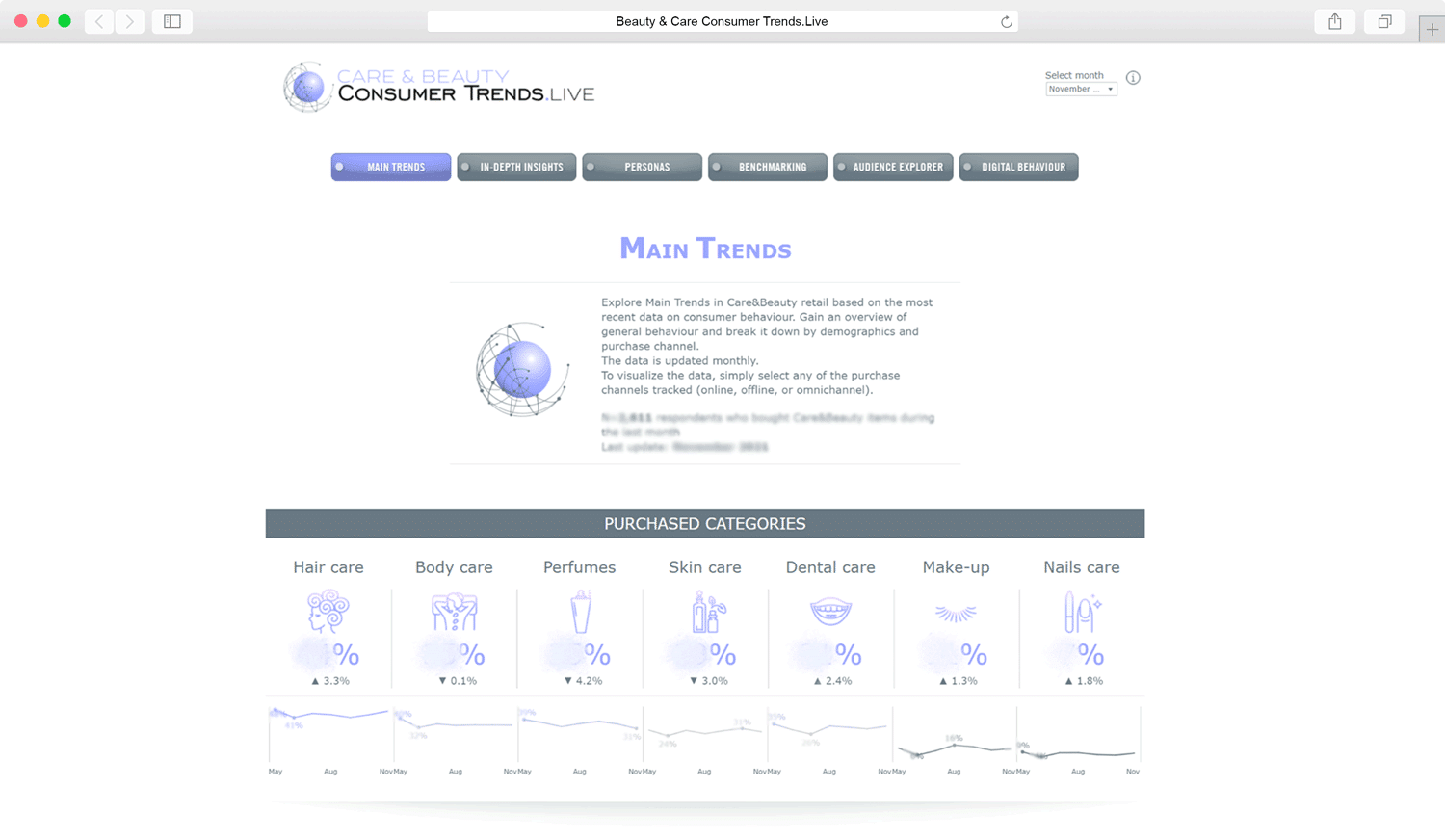Open the Select month dropdown
This screenshot has height=840, width=1445.
tap(1081, 89)
